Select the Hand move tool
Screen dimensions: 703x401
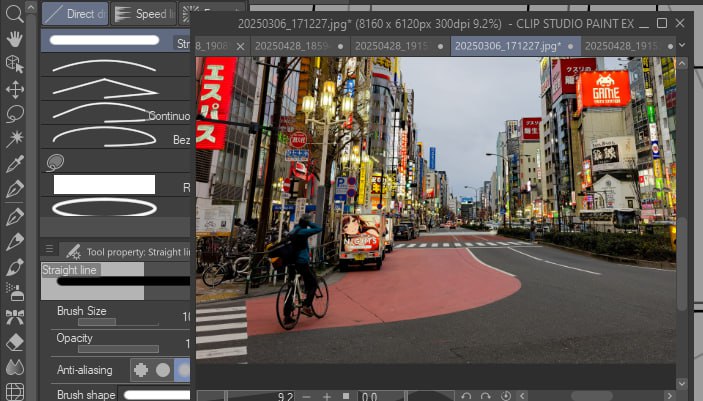coord(15,39)
